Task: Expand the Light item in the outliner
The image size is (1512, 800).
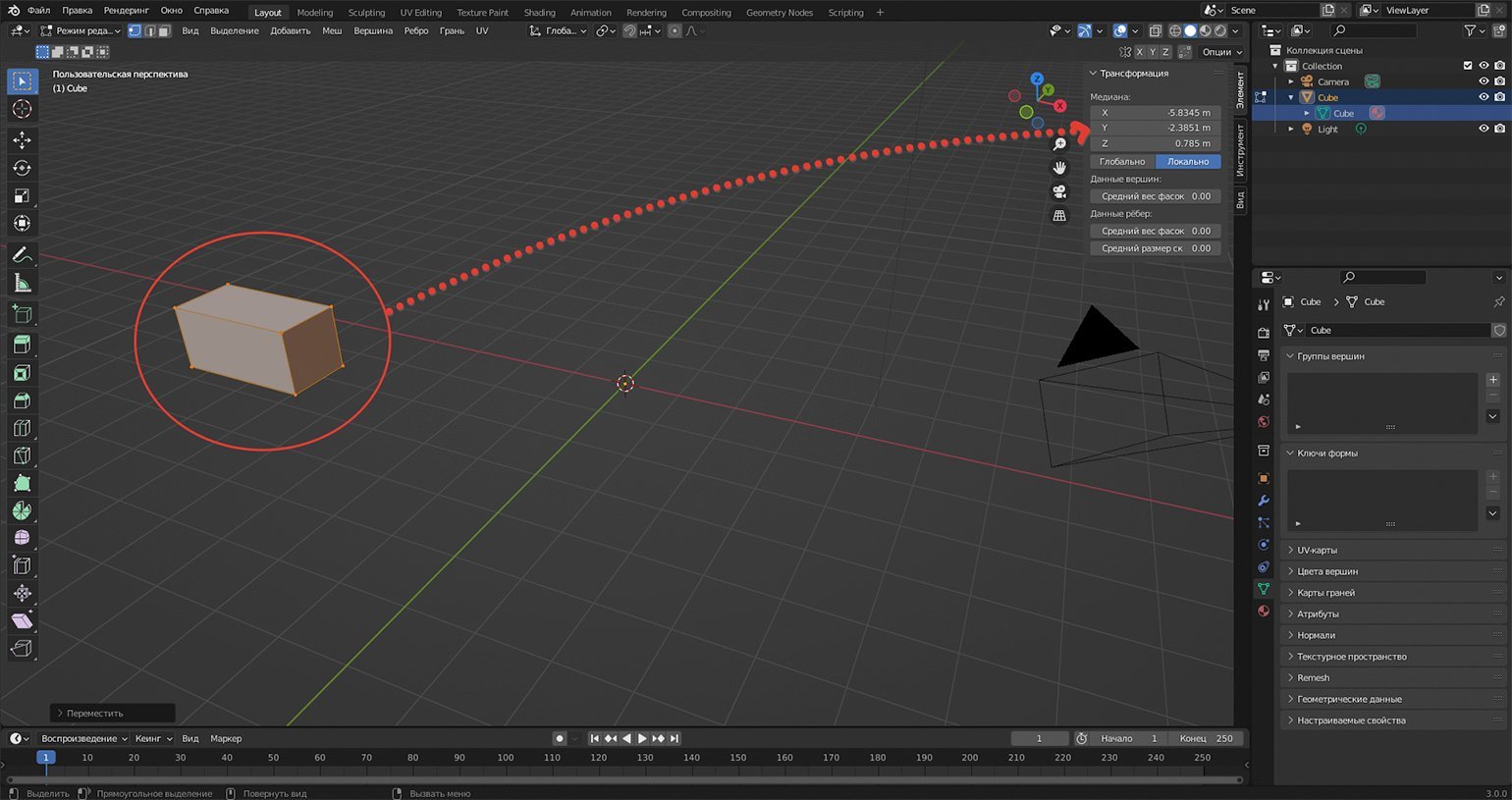Action: (1291, 129)
